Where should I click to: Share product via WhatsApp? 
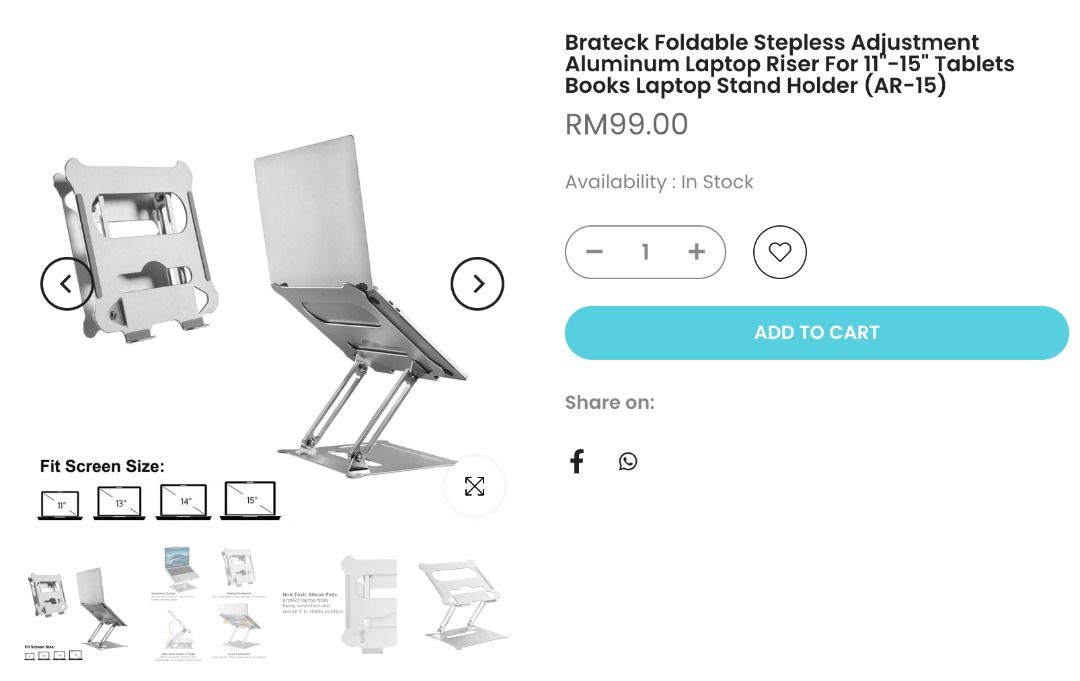pyautogui.click(x=627, y=461)
